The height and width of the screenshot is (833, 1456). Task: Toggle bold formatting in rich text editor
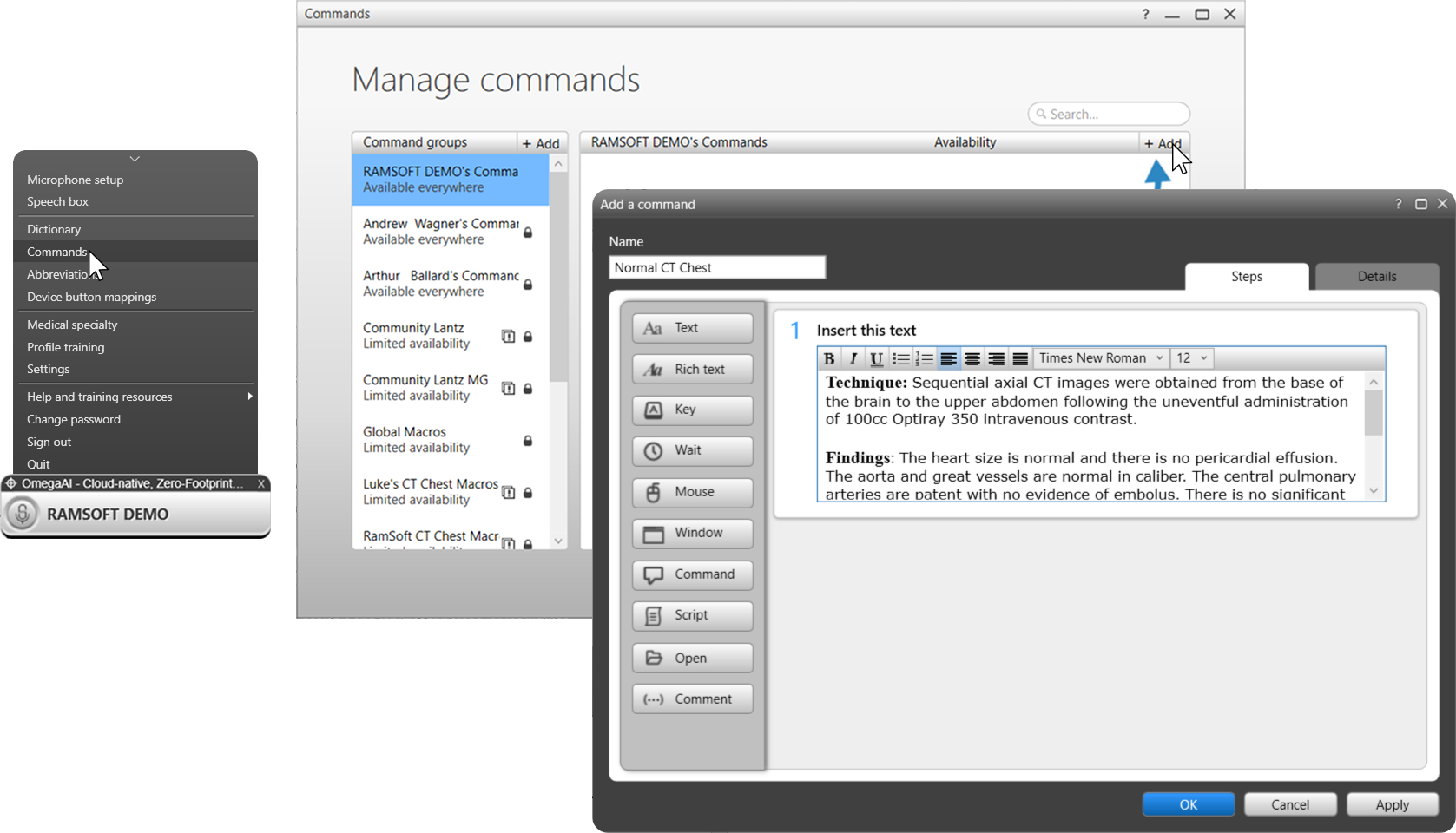(x=829, y=358)
